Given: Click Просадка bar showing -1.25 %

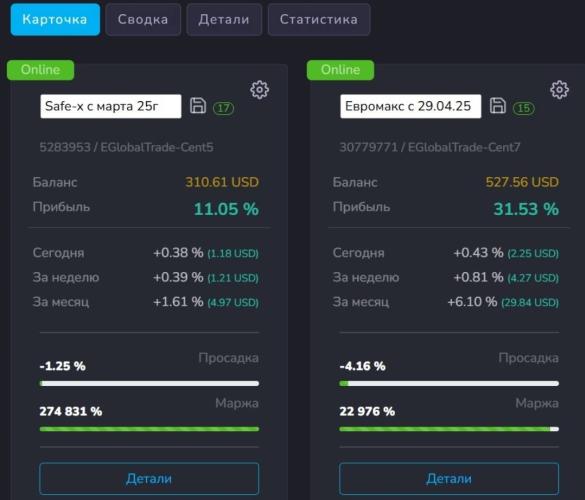Looking at the screenshot, I should click(x=149, y=383).
